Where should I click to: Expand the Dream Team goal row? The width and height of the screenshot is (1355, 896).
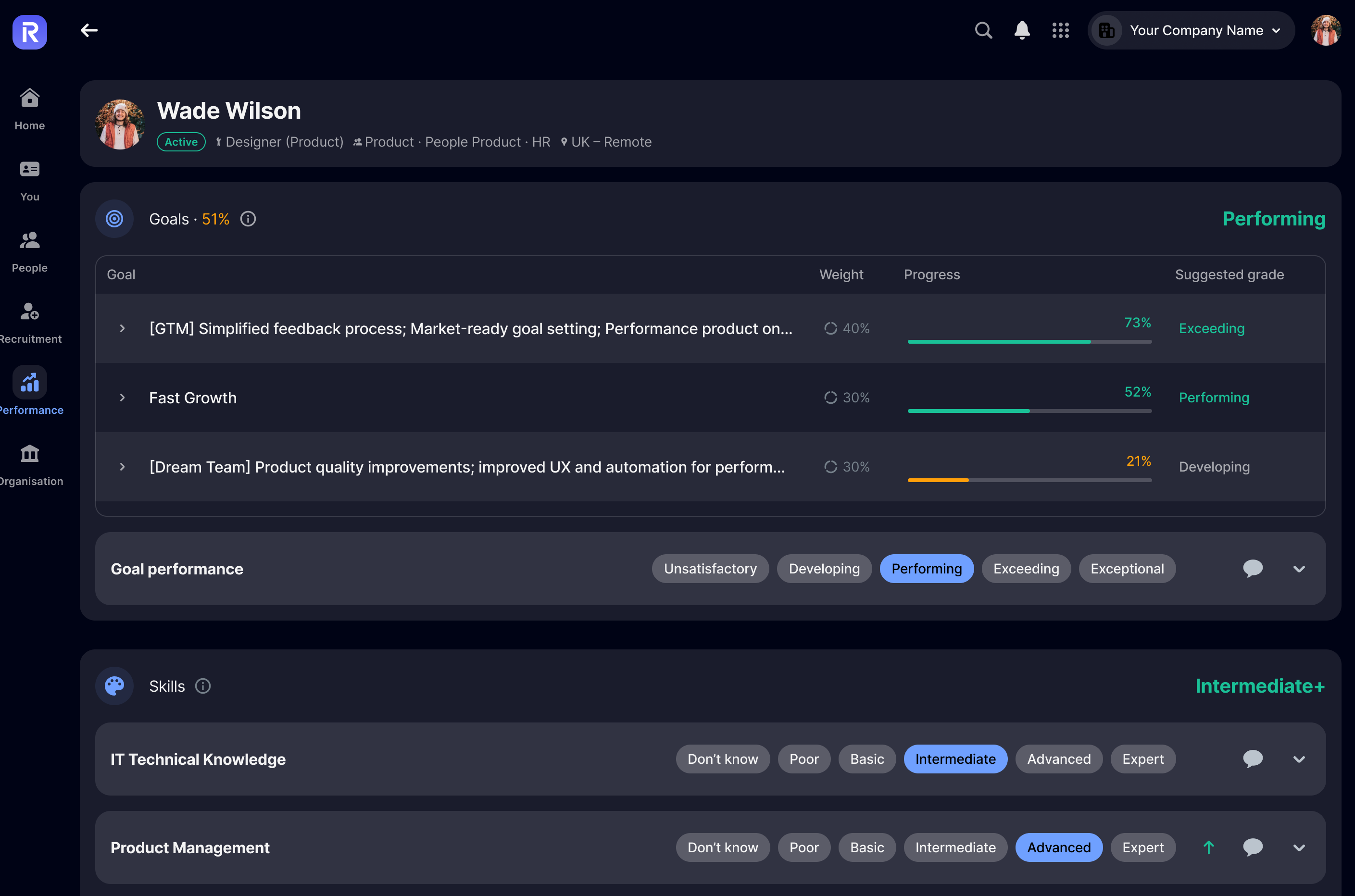coord(122,466)
